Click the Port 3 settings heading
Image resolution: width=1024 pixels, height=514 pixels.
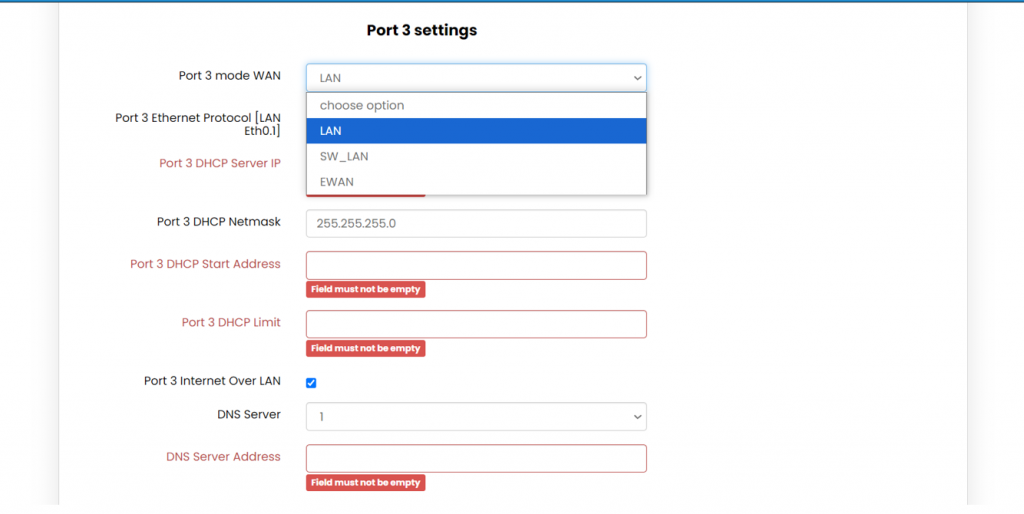point(421,30)
